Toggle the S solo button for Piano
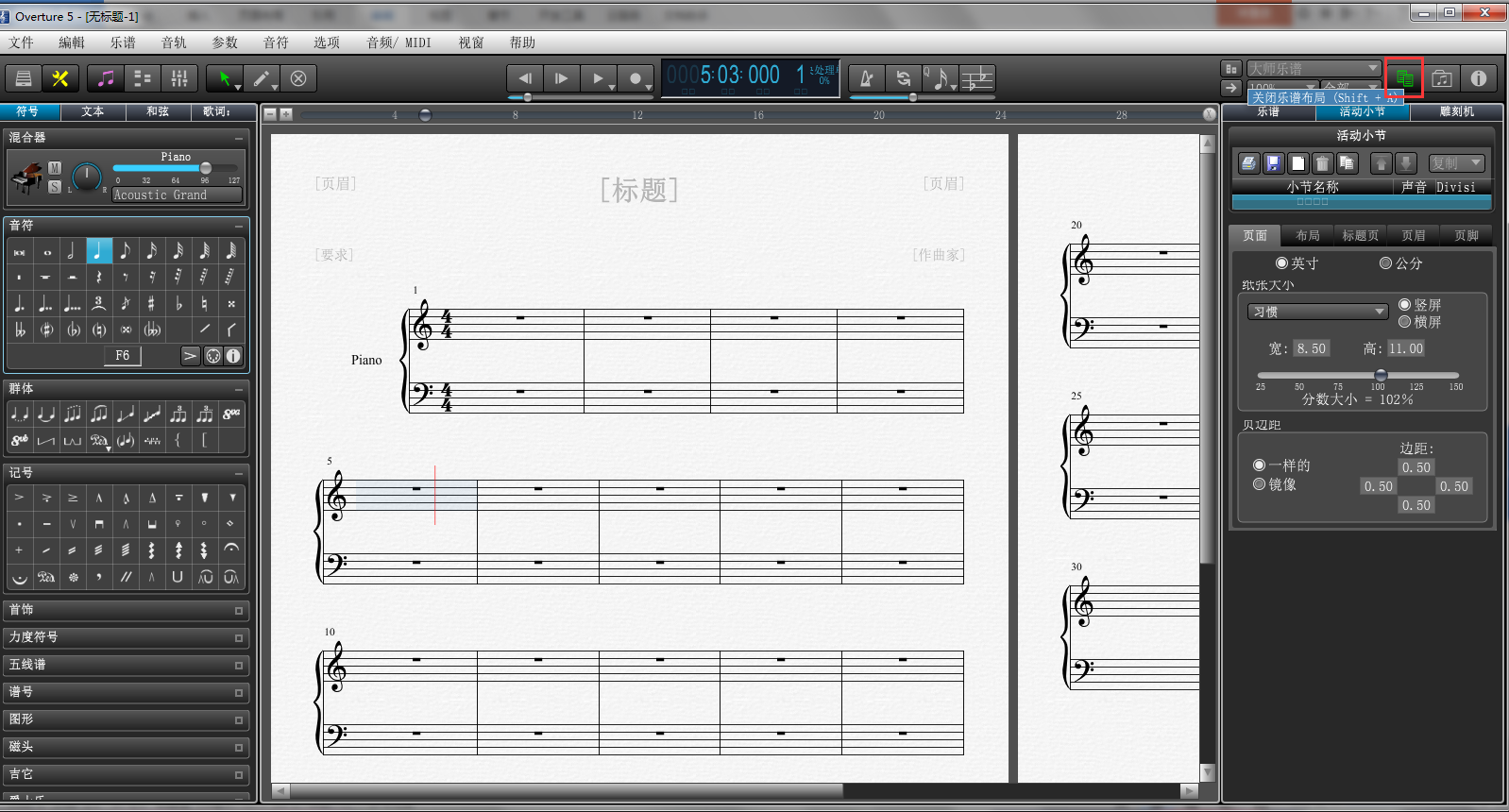Image resolution: width=1509 pixels, height=812 pixels. point(55,187)
